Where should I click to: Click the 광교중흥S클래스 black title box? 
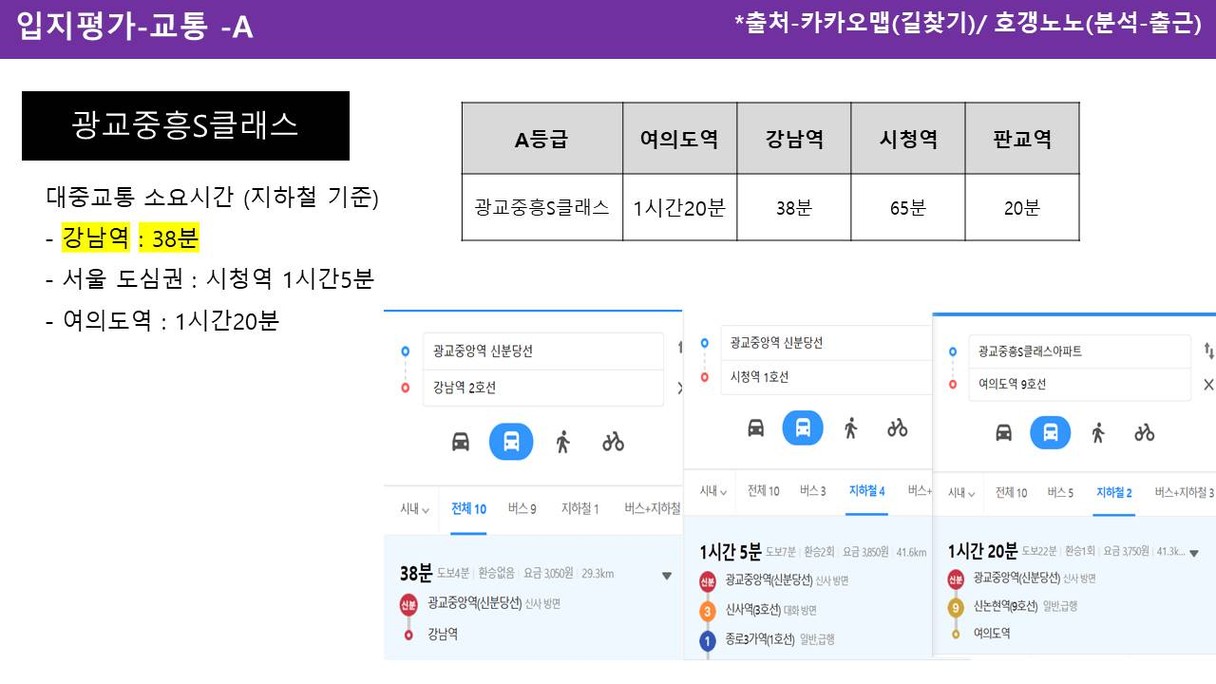[x=186, y=125]
